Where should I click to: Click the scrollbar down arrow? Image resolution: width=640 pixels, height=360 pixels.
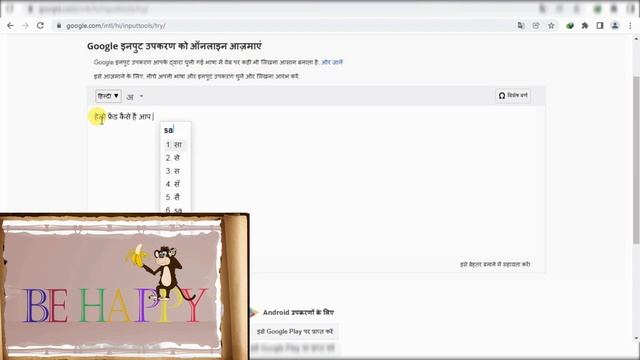click(636, 338)
